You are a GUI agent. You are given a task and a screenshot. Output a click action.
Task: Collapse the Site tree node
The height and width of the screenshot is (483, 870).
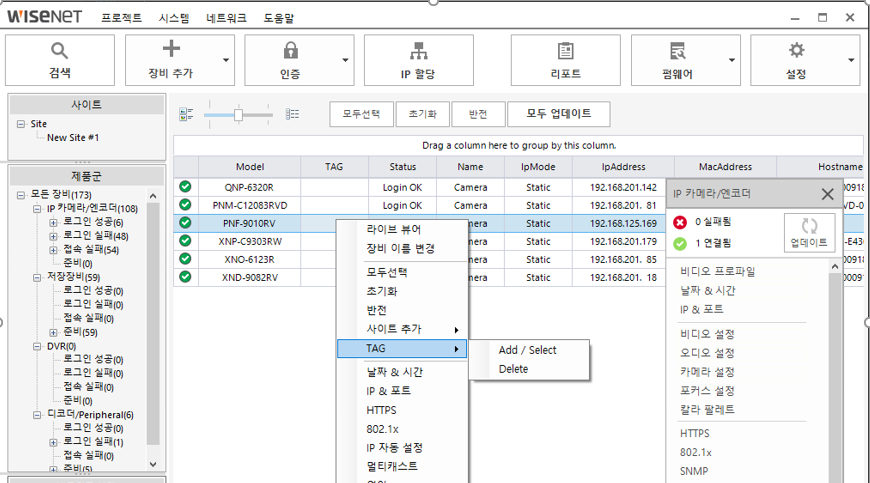click(x=21, y=124)
